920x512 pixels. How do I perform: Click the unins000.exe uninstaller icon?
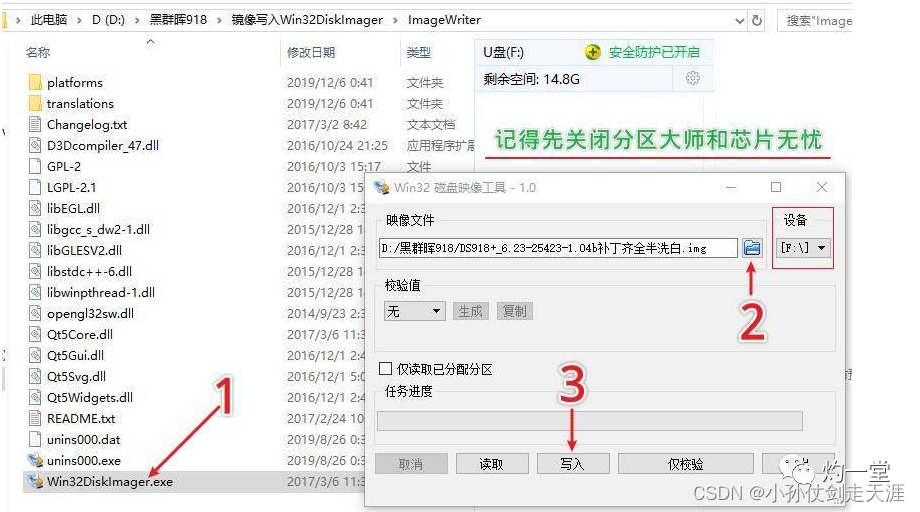(35, 460)
